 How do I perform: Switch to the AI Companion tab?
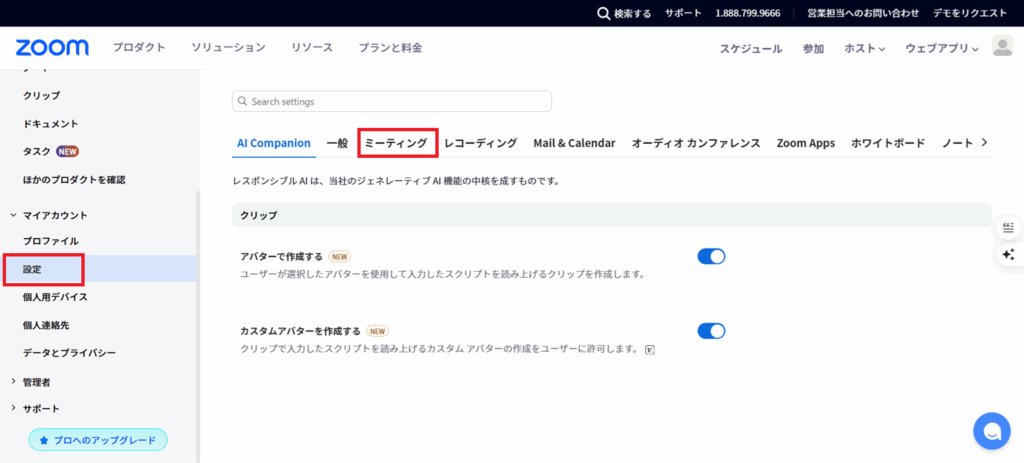click(x=274, y=143)
